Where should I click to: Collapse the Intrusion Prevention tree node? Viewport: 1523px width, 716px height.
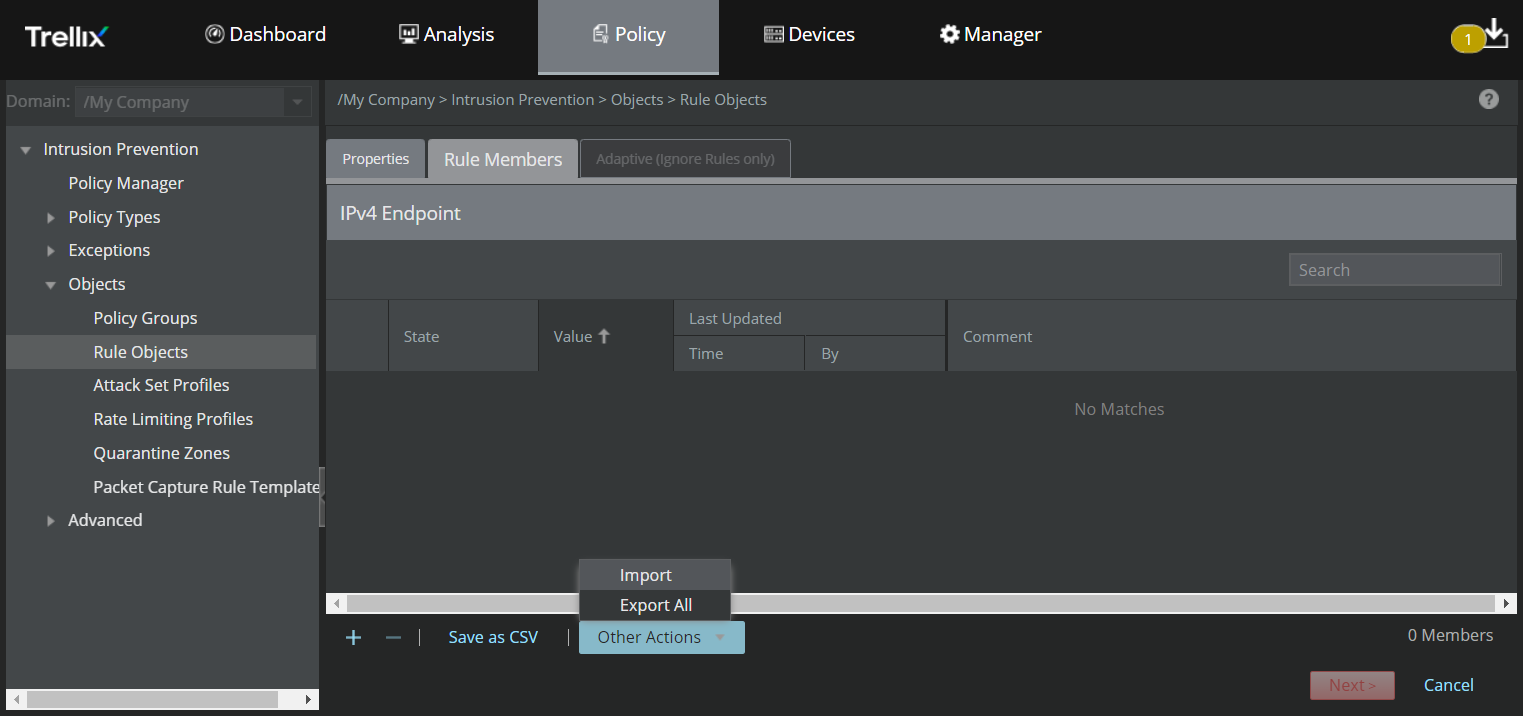[x=26, y=150]
